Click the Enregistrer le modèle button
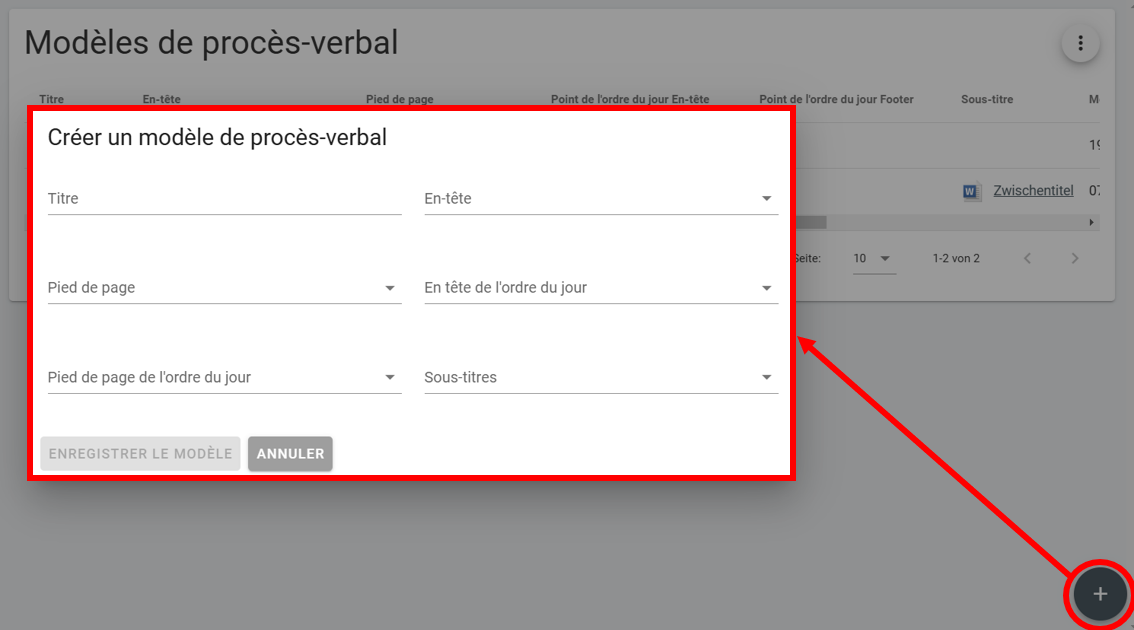 click(x=140, y=453)
